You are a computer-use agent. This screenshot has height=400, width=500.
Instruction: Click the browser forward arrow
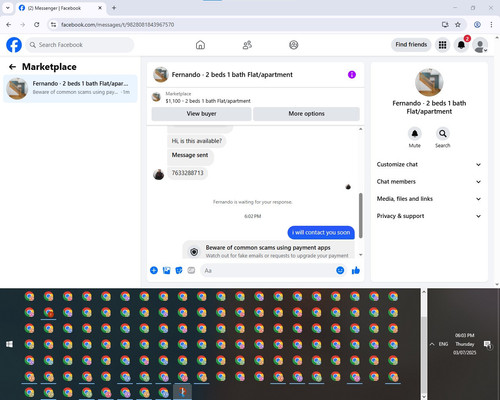coord(23,25)
